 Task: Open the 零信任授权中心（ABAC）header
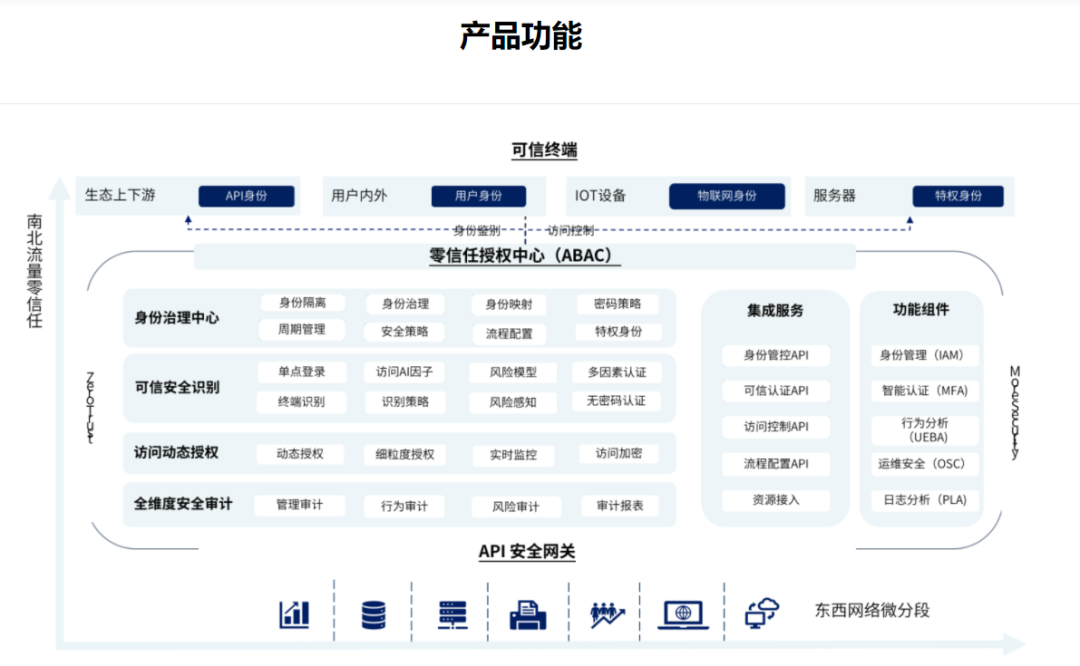(x=524, y=256)
